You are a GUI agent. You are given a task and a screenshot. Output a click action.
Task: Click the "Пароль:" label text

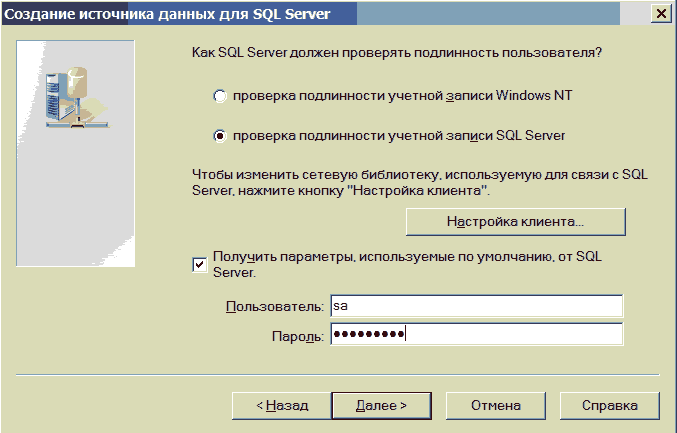pos(297,334)
